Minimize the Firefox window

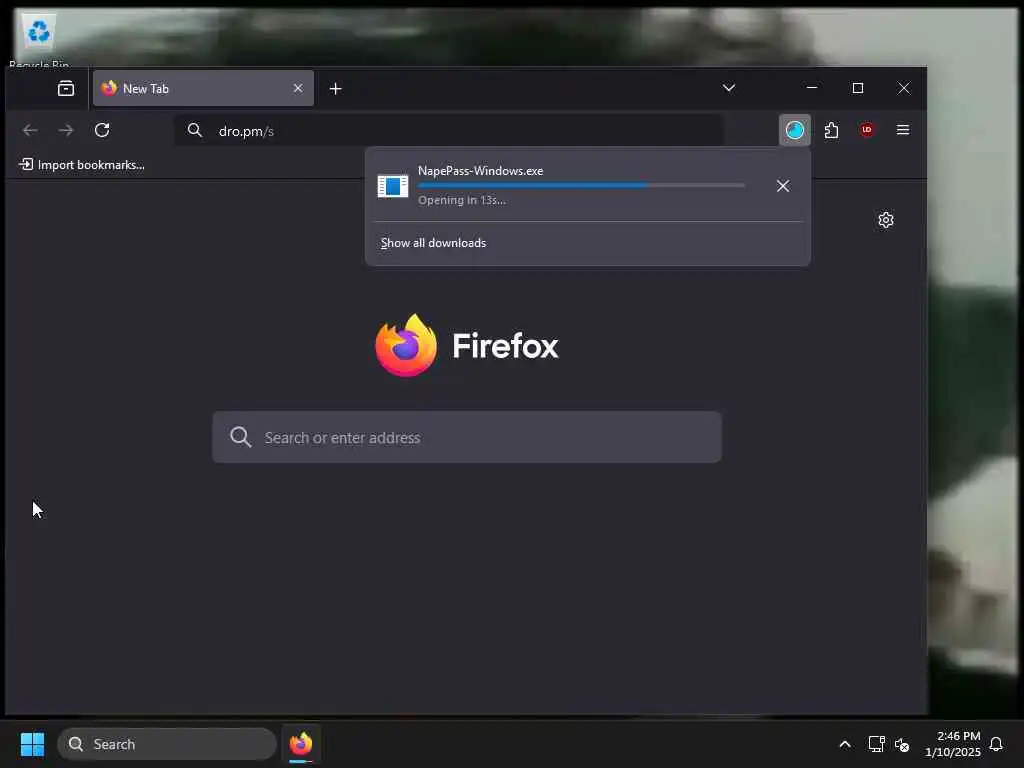click(812, 88)
